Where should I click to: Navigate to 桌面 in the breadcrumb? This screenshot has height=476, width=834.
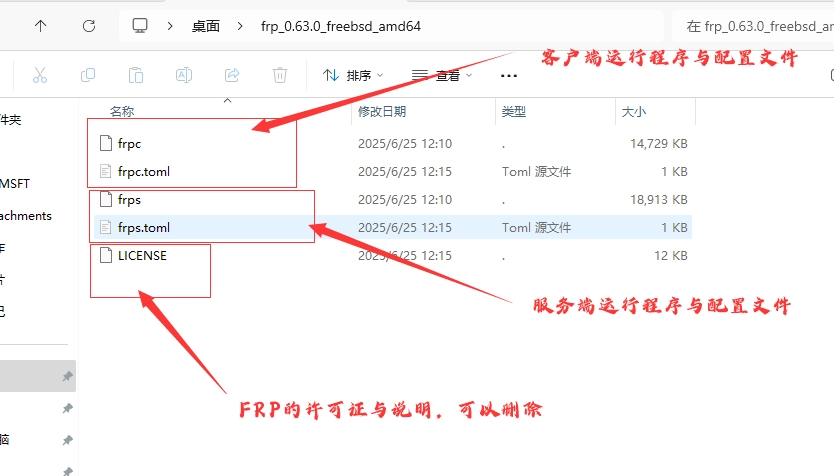click(205, 26)
